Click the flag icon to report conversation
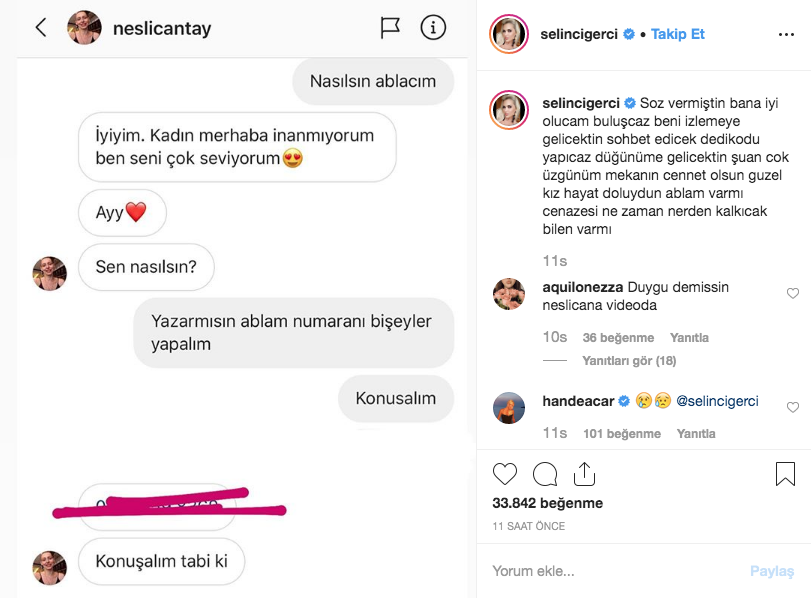Viewport: 811px width, 598px height. [389, 28]
